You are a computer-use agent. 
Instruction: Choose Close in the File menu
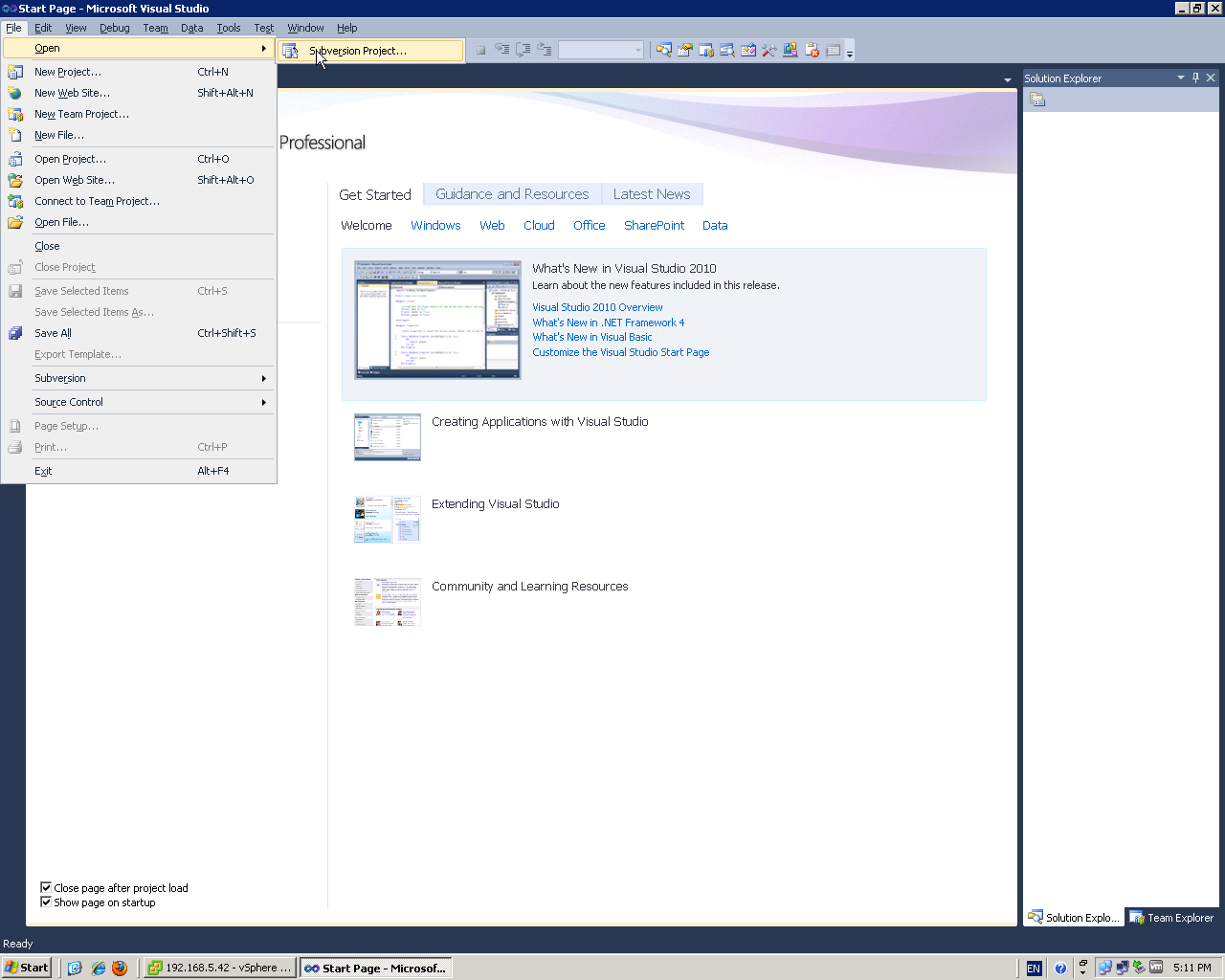point(139,246)
